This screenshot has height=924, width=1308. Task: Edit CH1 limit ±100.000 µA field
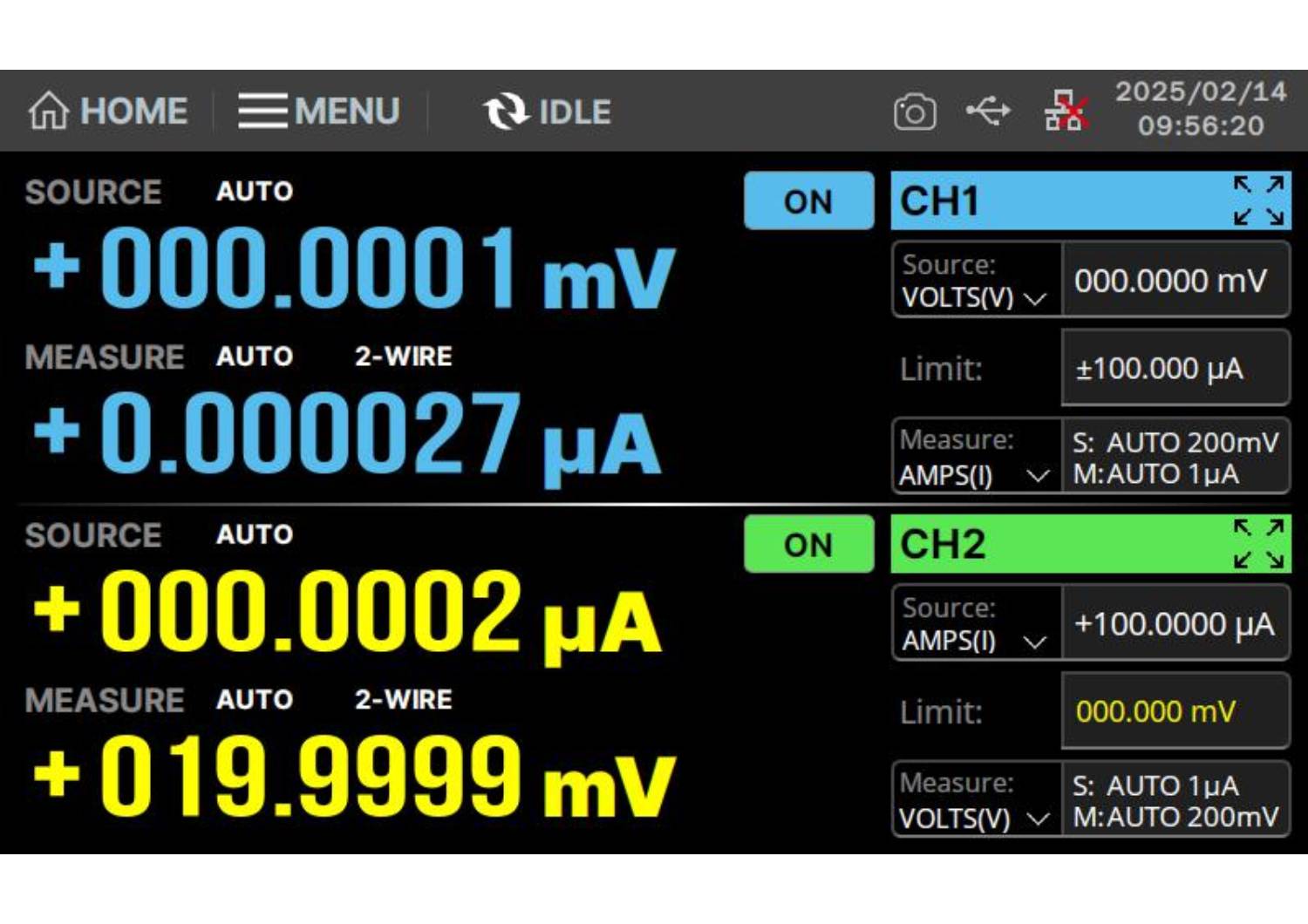point(1174,368)
